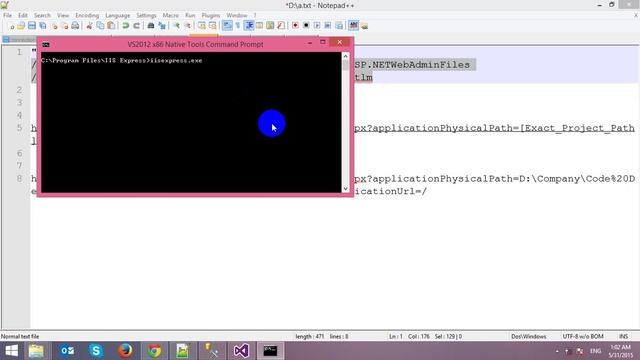Click the icationUrl=/ text
Image resolution: width=640 pixels, height=360 pixels.
pyautogui.click(x=390, y=191)
